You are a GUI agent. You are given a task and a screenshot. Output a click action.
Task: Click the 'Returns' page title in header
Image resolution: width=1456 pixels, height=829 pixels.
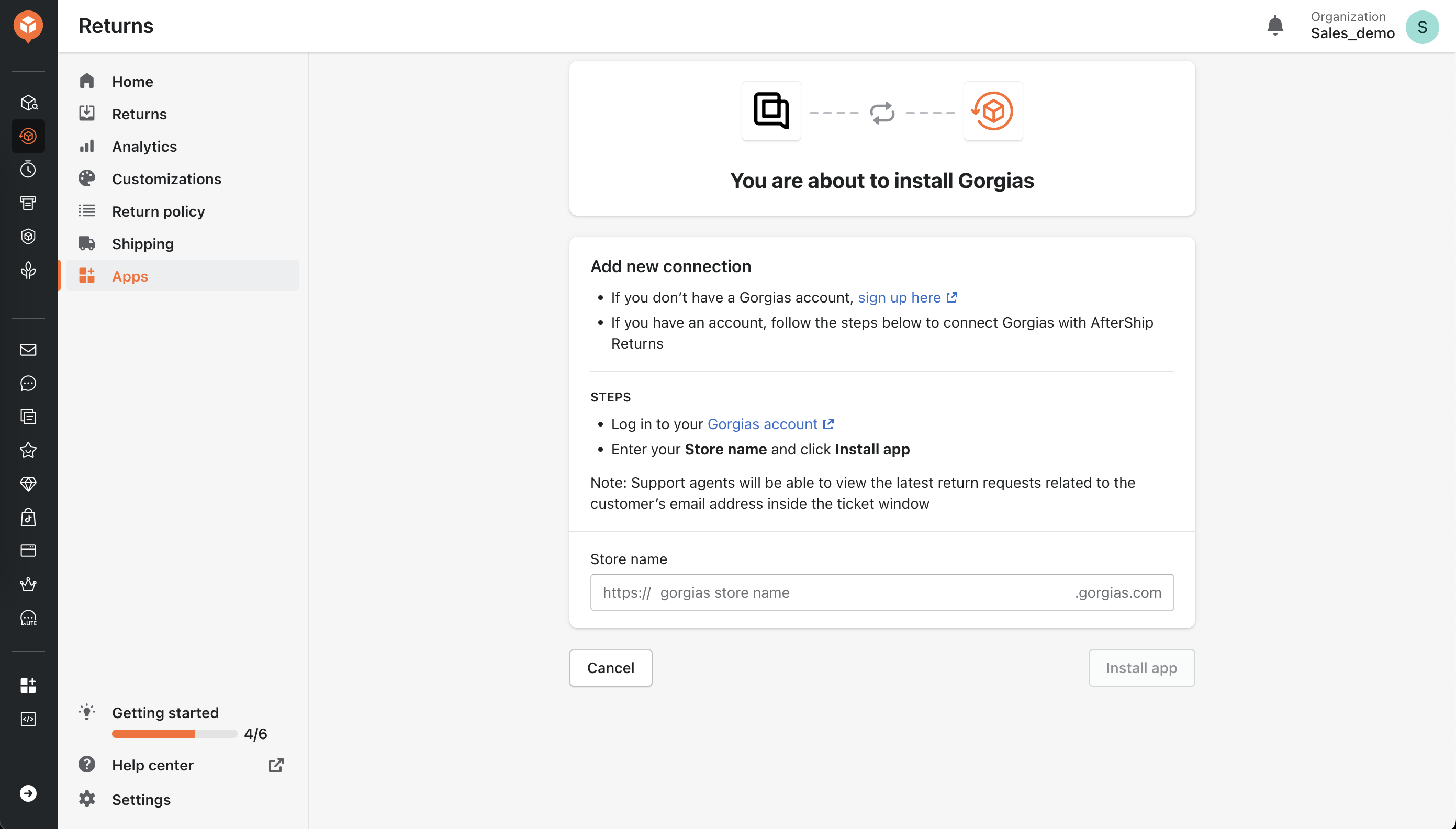click(x=116, y=26)
